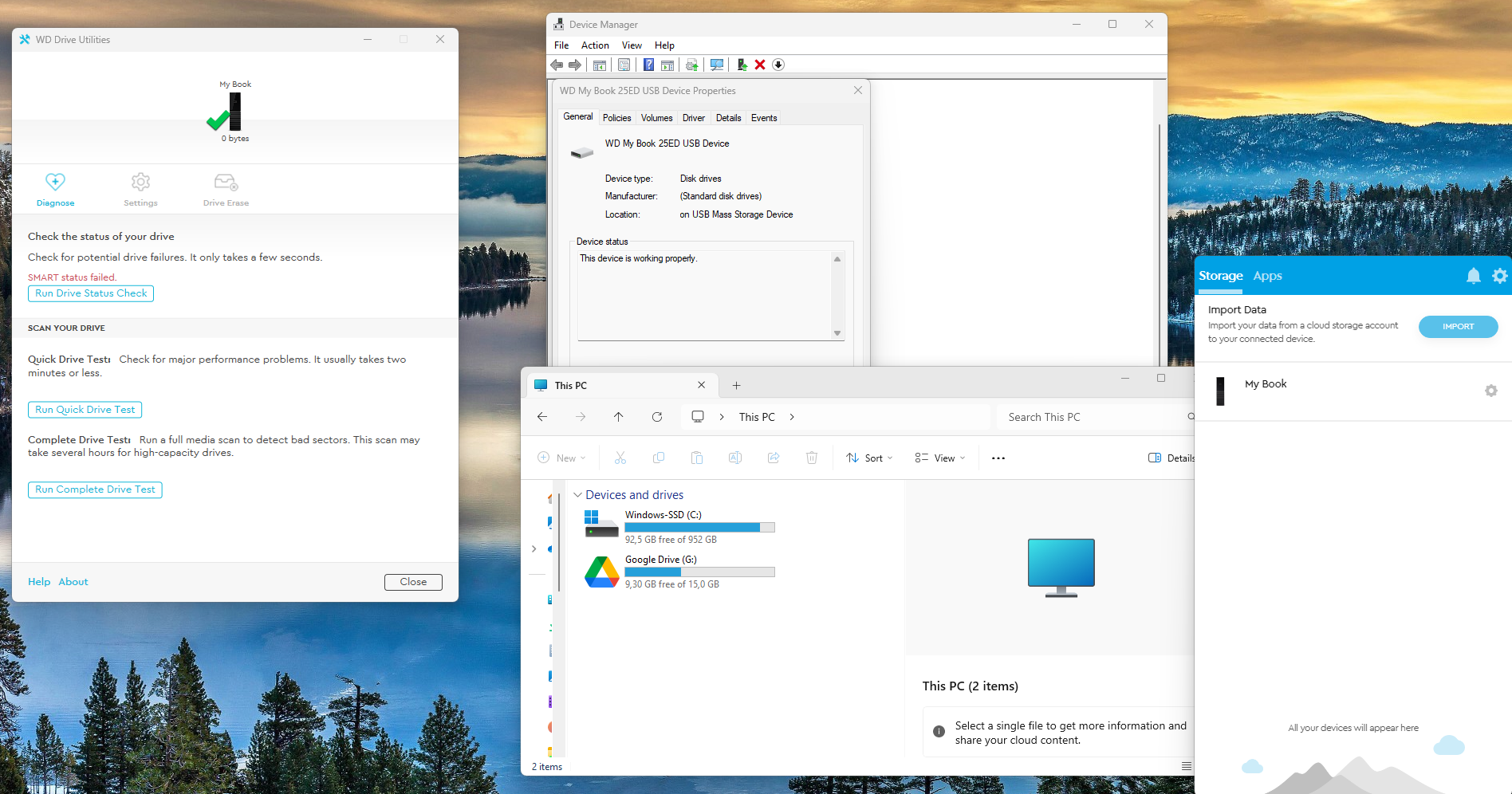Open notifications bell in WD panel
This screenshot has height=794, width=1512.
coord(1474,276)
